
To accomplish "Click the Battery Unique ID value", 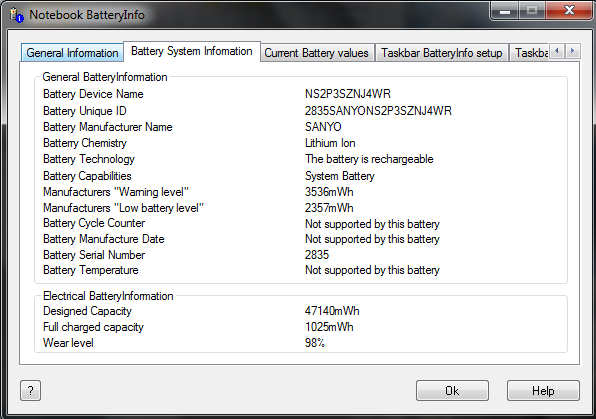I will tap(378, 111).
